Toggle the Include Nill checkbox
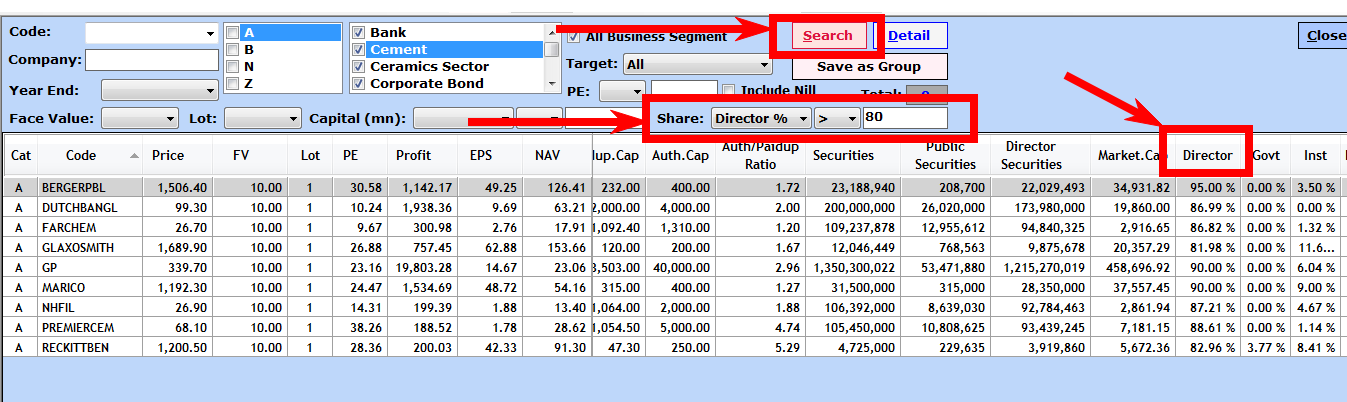 (x=729, y=91)
